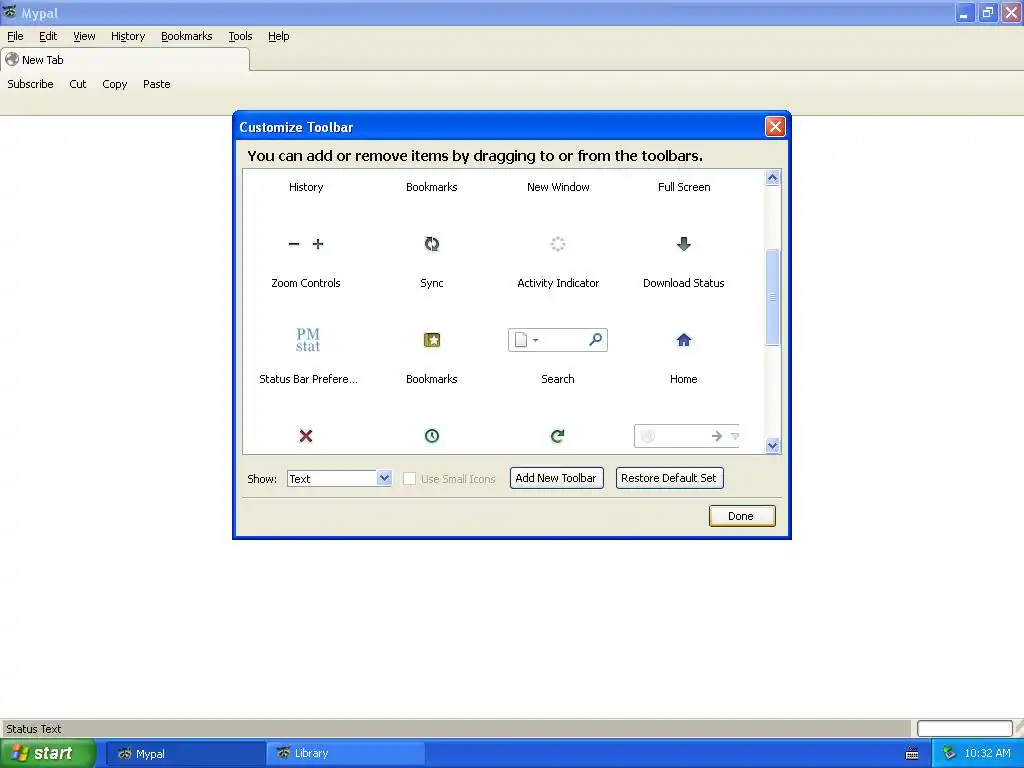Image resolution: width=1024 pixels, height=768 pixels.
Task: Select the New Tab tab
Action: click(x=125, y=59)
